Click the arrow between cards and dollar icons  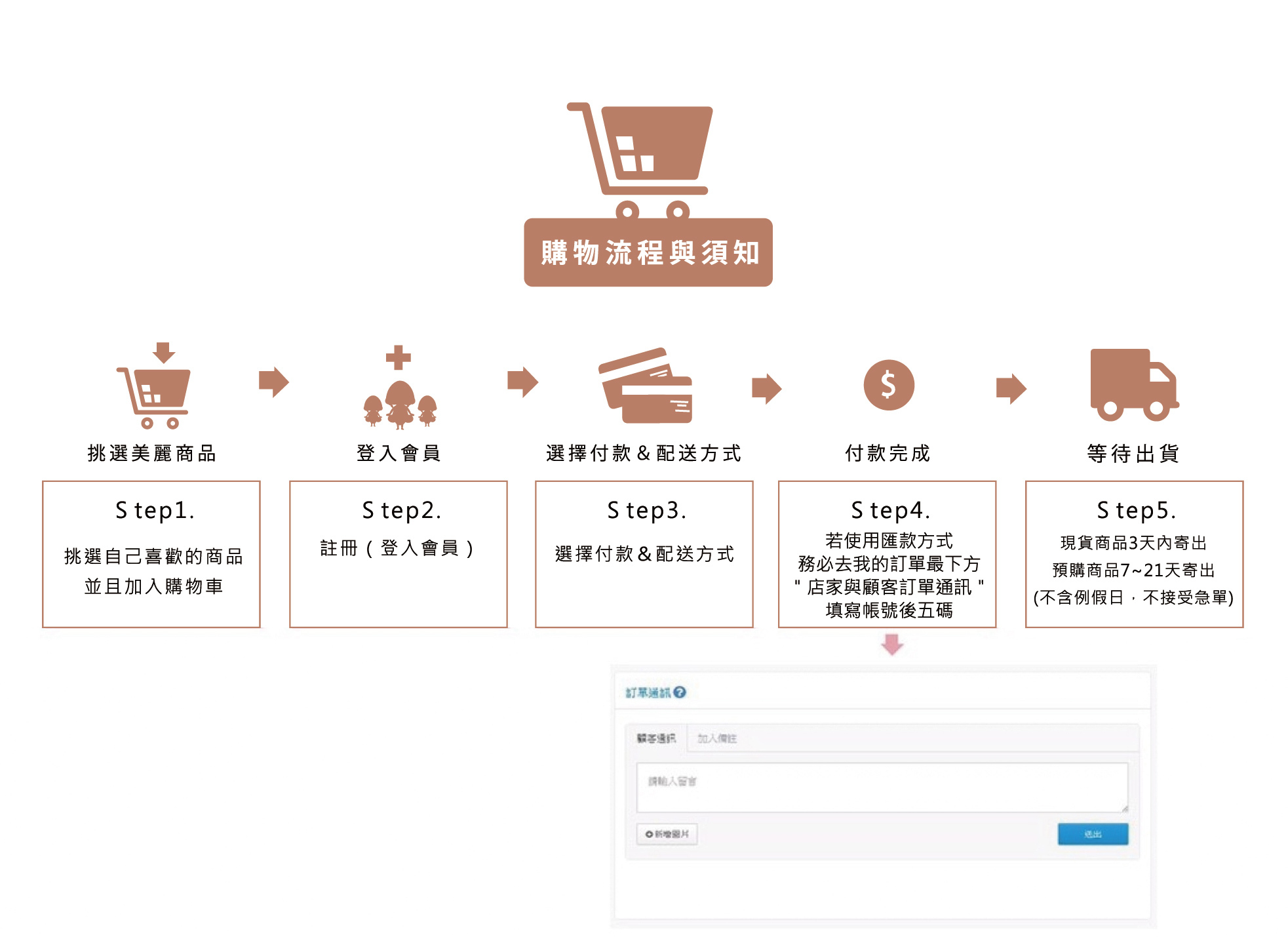(766, 388)
